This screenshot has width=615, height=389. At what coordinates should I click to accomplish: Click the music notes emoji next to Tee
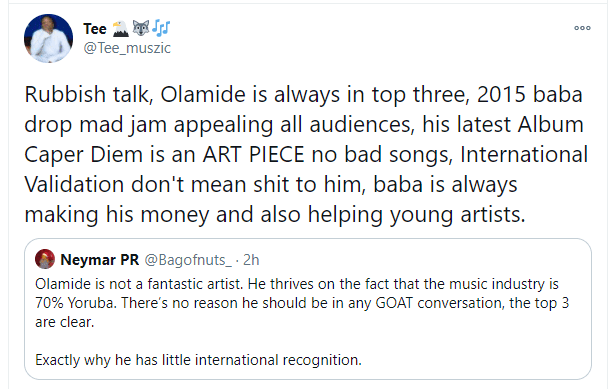tap(161, 28)
